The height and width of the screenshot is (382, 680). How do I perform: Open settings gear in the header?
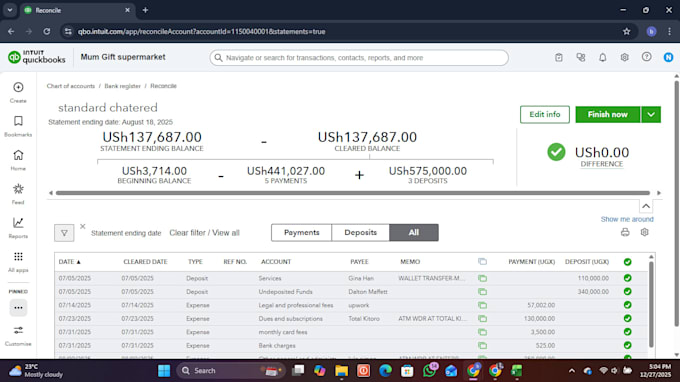(624, 57)
